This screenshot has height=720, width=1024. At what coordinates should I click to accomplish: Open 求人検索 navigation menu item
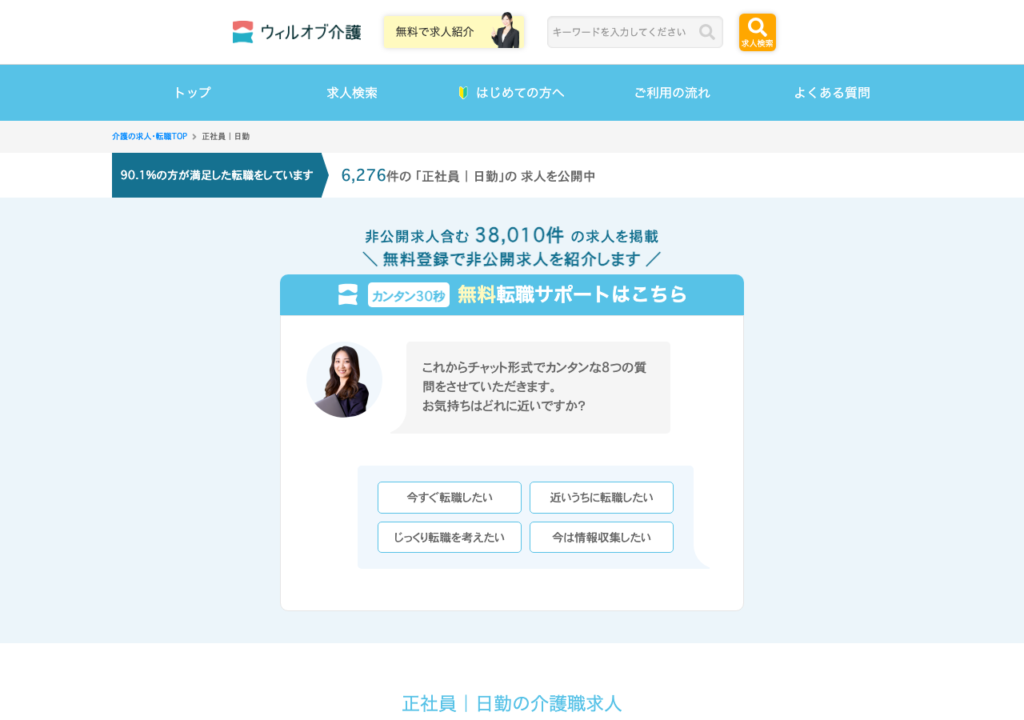pyautogui.click(x=352, y=93)
